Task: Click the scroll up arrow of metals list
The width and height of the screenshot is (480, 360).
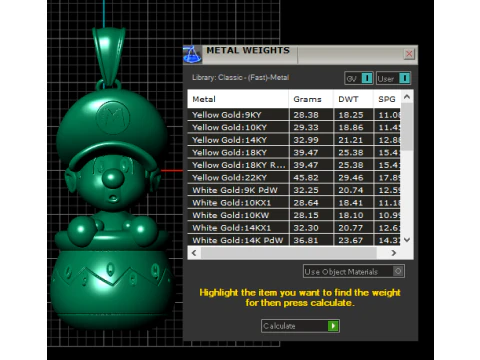Action: pos(407,97)
